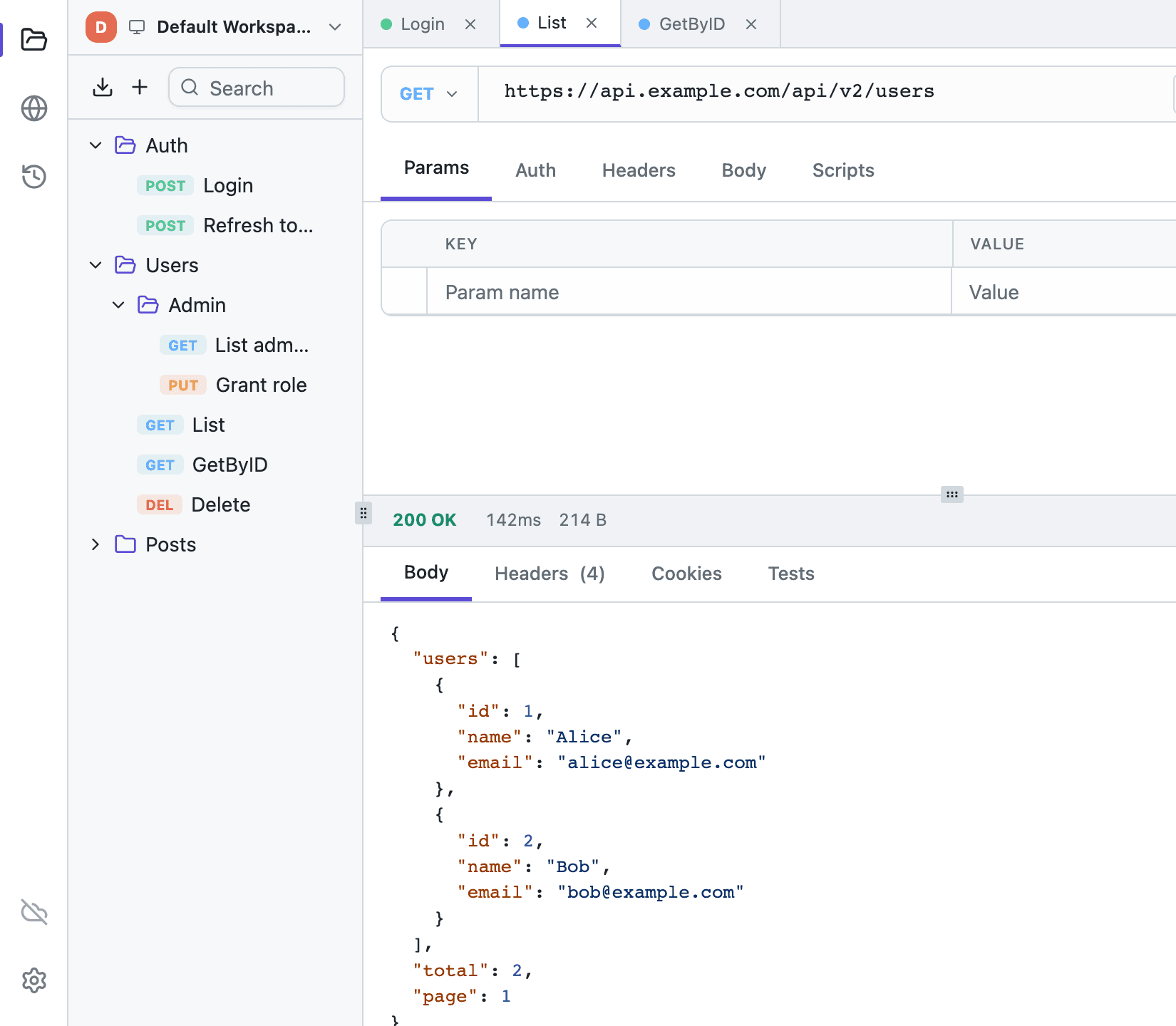Open the DEL Delete request

coord(215,504)
